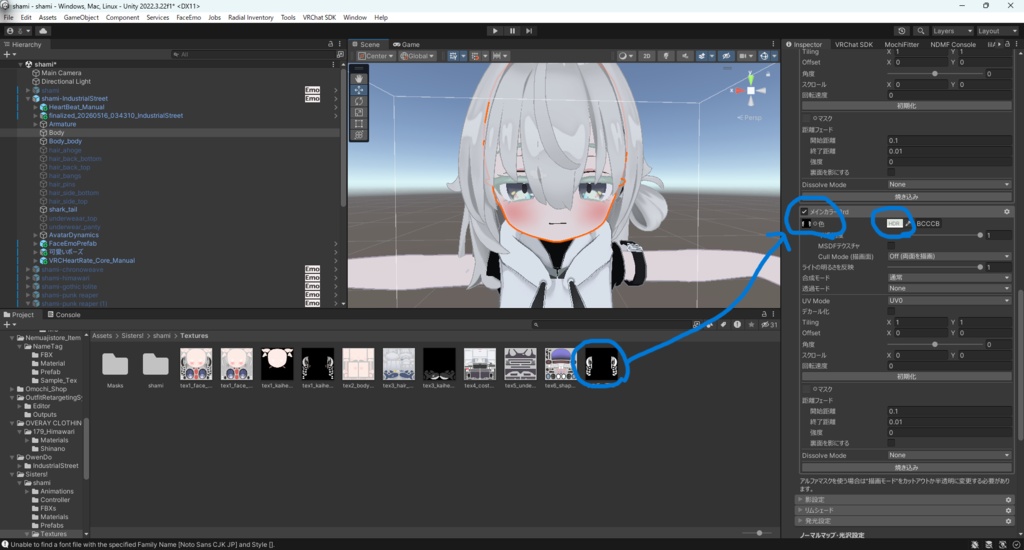Open the scene gizmos icon button
1024x550 pixels.
coord(763,56)
